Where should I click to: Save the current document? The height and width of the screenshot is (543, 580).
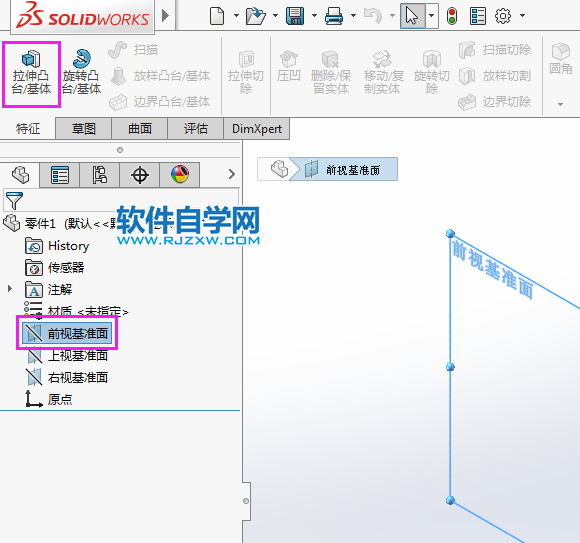tap(295, 16)
